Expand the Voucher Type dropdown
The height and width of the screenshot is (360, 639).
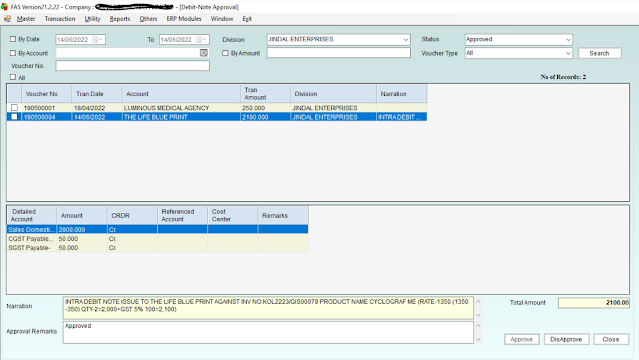point(568,53)
